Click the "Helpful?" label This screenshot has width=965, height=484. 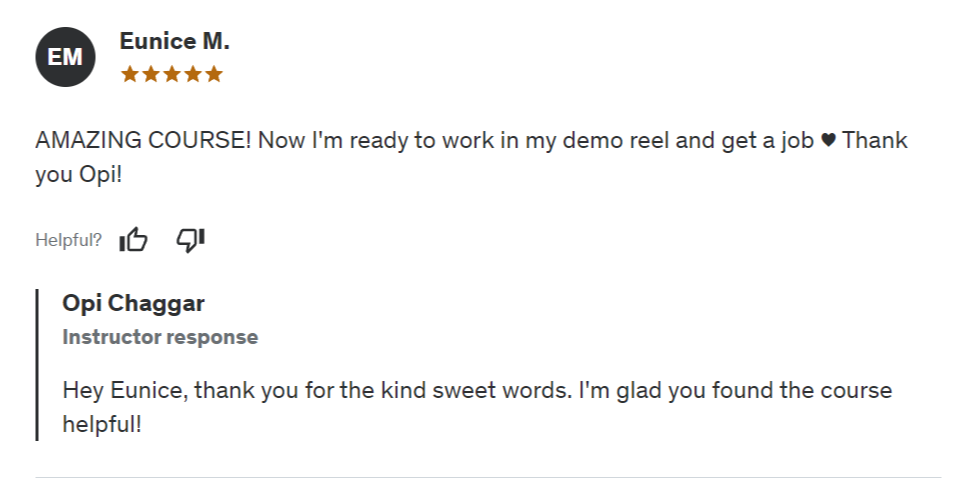tap(68, 240)
